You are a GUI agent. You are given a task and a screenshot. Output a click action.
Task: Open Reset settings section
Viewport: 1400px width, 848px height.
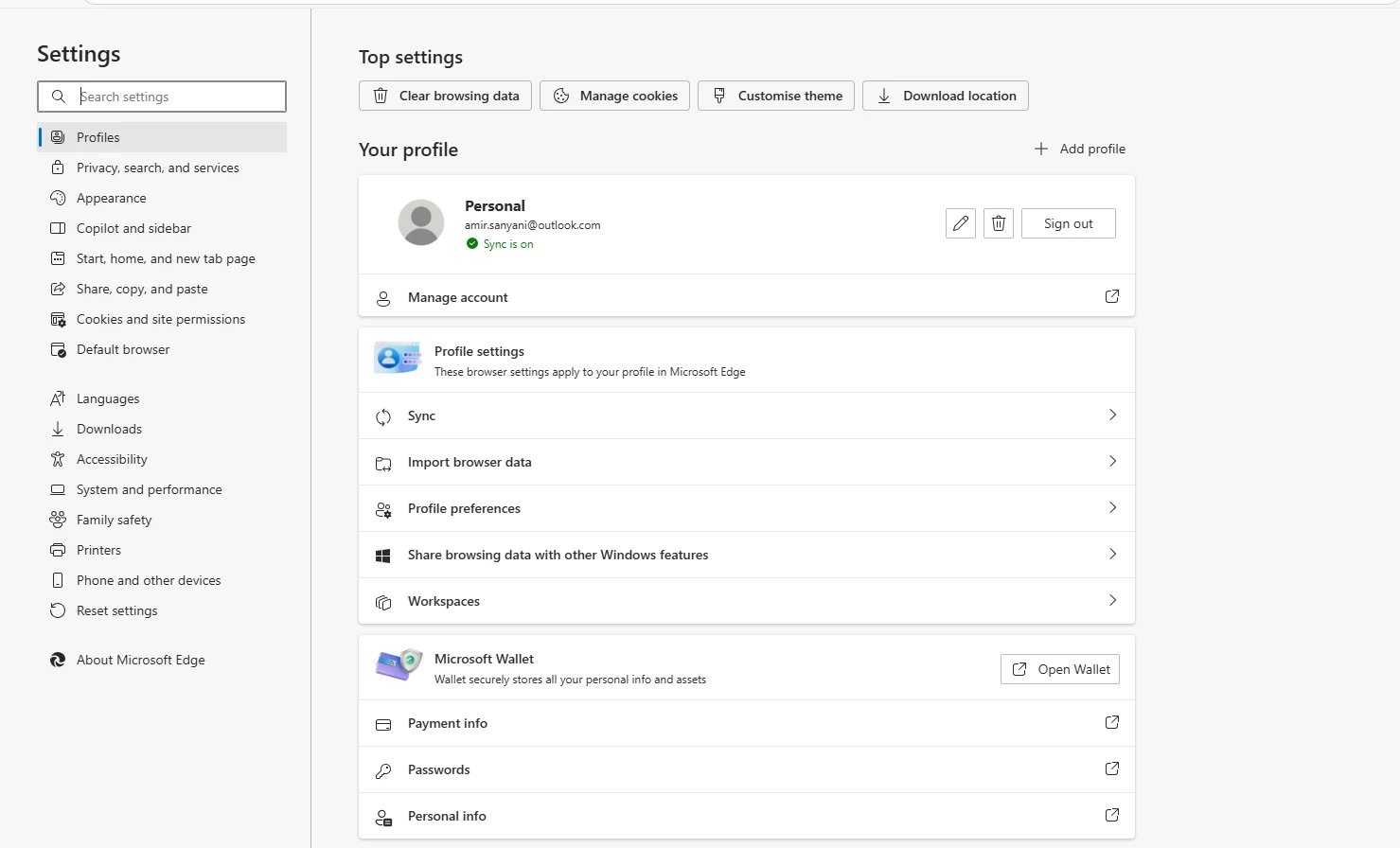point(162,610)
